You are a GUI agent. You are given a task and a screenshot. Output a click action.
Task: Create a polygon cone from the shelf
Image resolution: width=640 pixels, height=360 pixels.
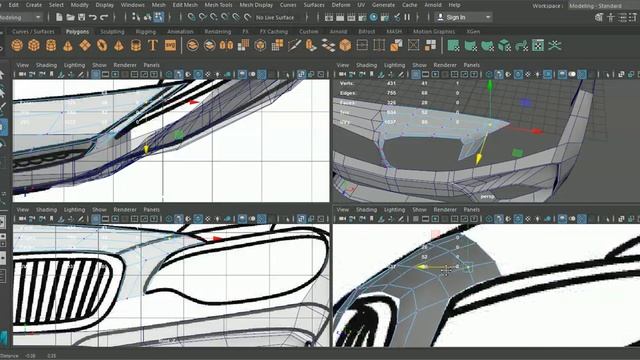click(x=68, y=45)
